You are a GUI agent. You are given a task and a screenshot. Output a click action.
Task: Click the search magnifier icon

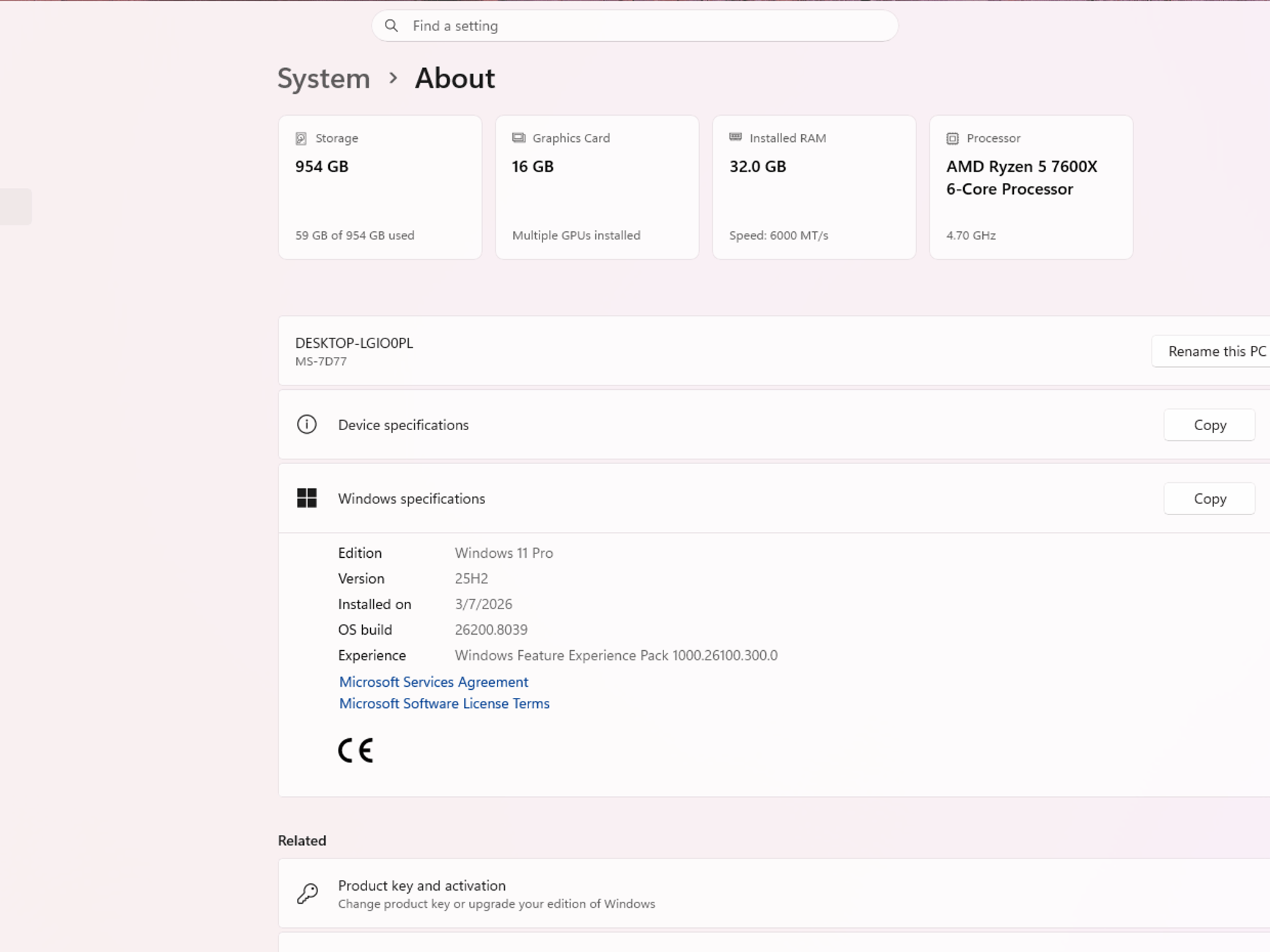tap(391, 25)
